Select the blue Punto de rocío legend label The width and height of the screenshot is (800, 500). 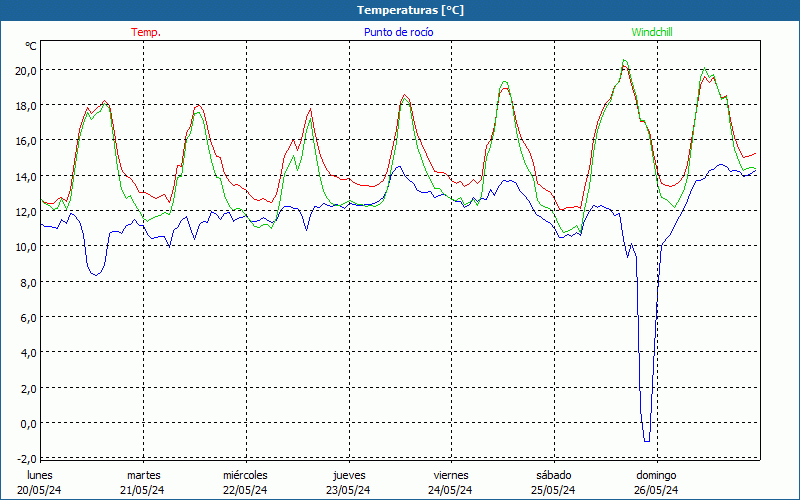398,32
